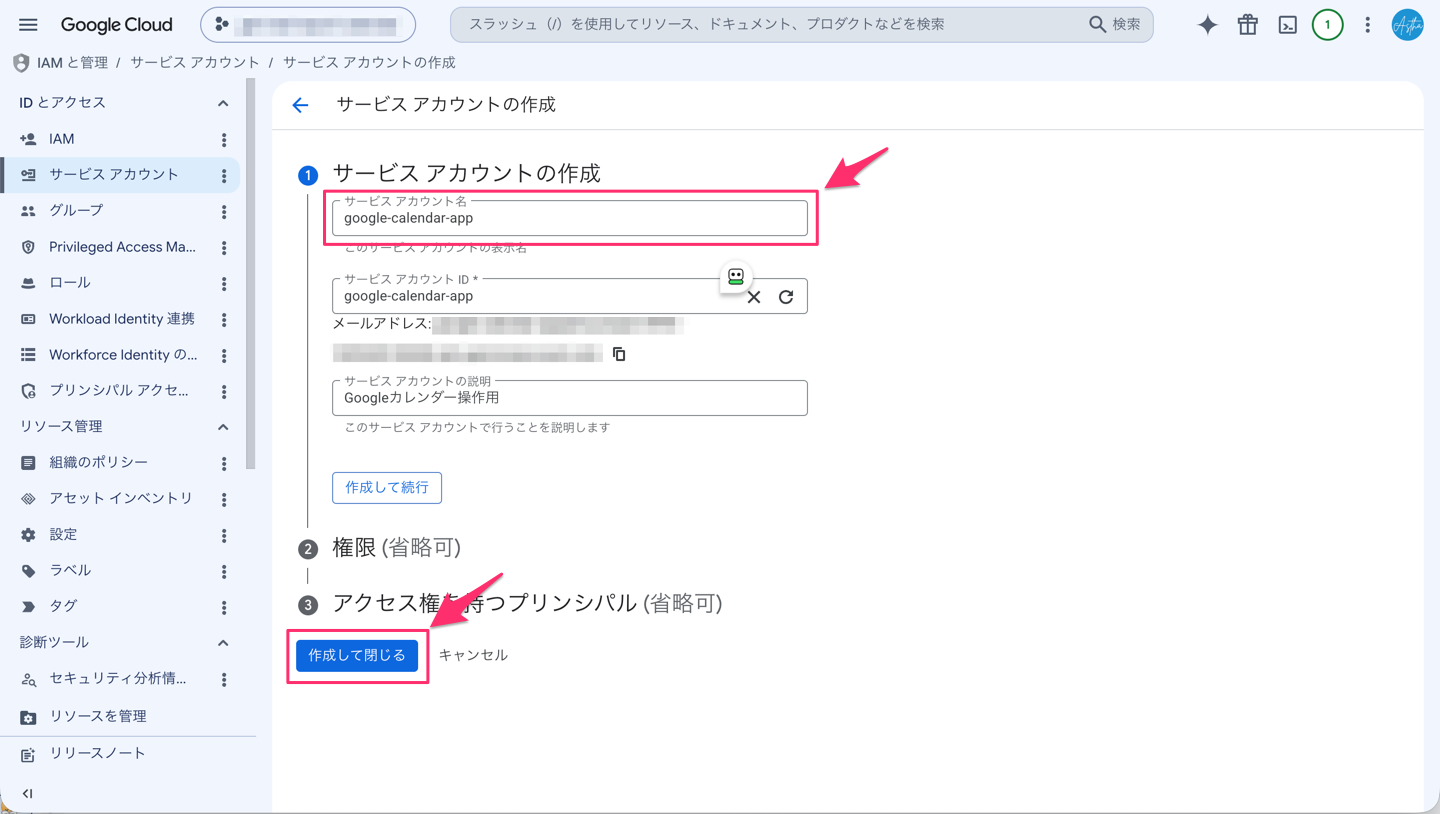This screenshot has height=814, width=1440.
Task: Open more options for Workforce Identity
Action: click(224, 356)
